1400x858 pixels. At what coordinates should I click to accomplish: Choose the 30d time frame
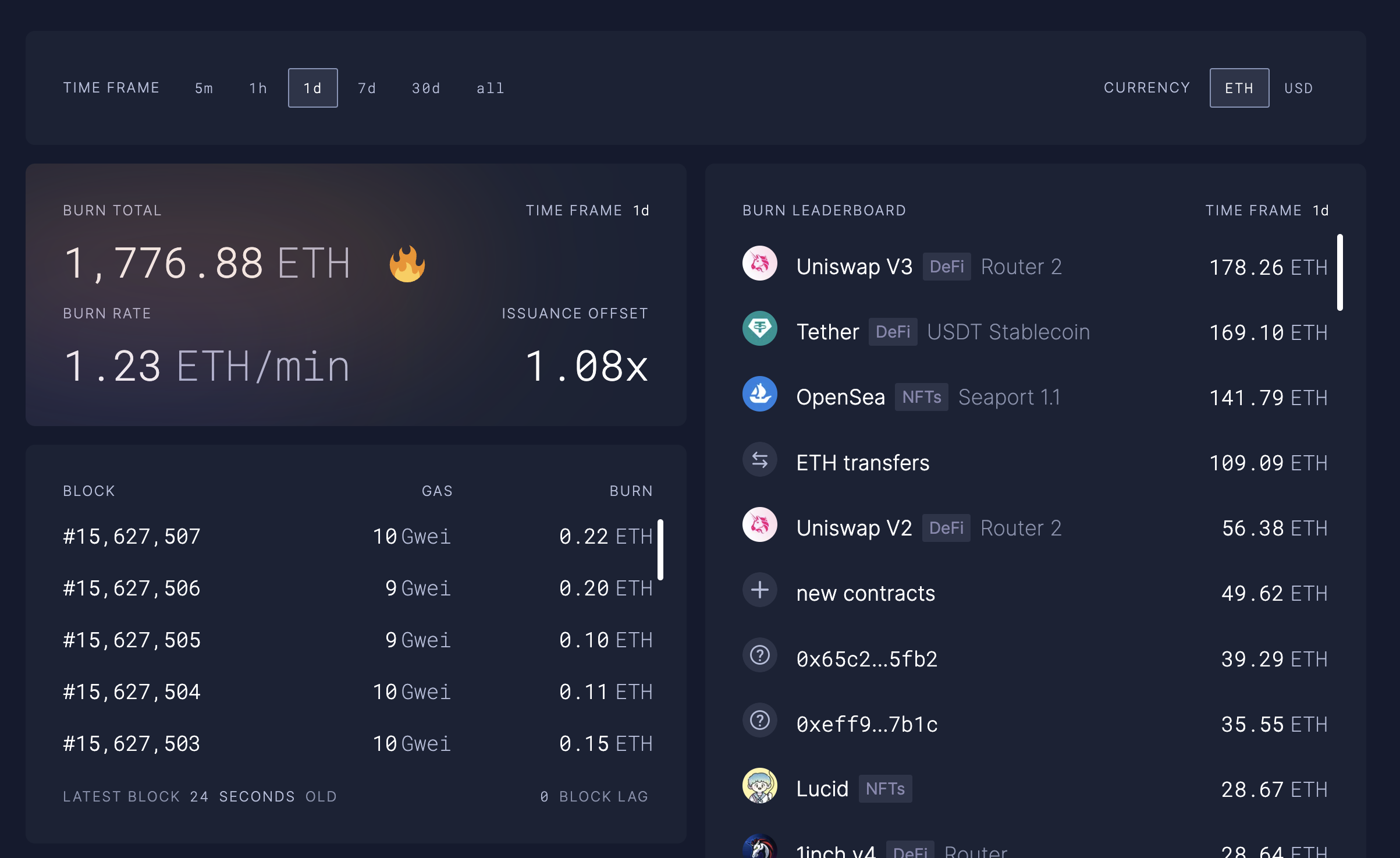click(x=426, y=88)
